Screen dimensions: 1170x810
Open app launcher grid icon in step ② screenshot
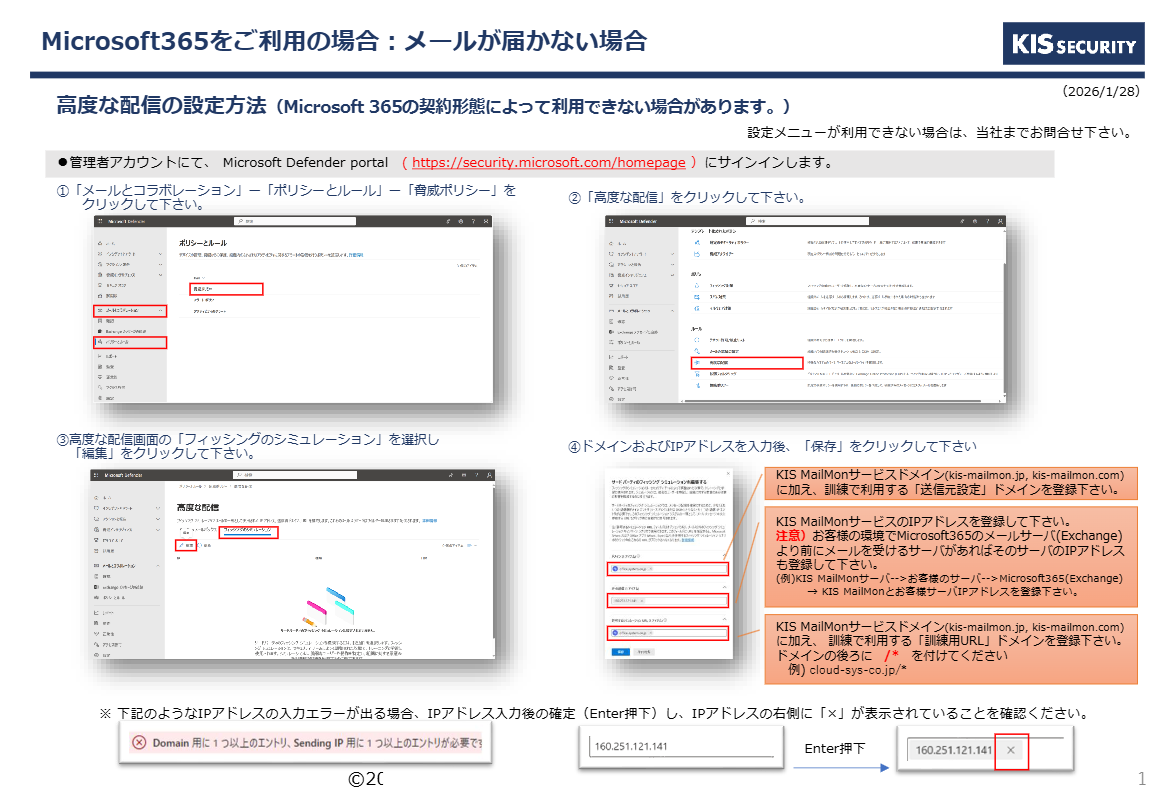tap(611, 222)
